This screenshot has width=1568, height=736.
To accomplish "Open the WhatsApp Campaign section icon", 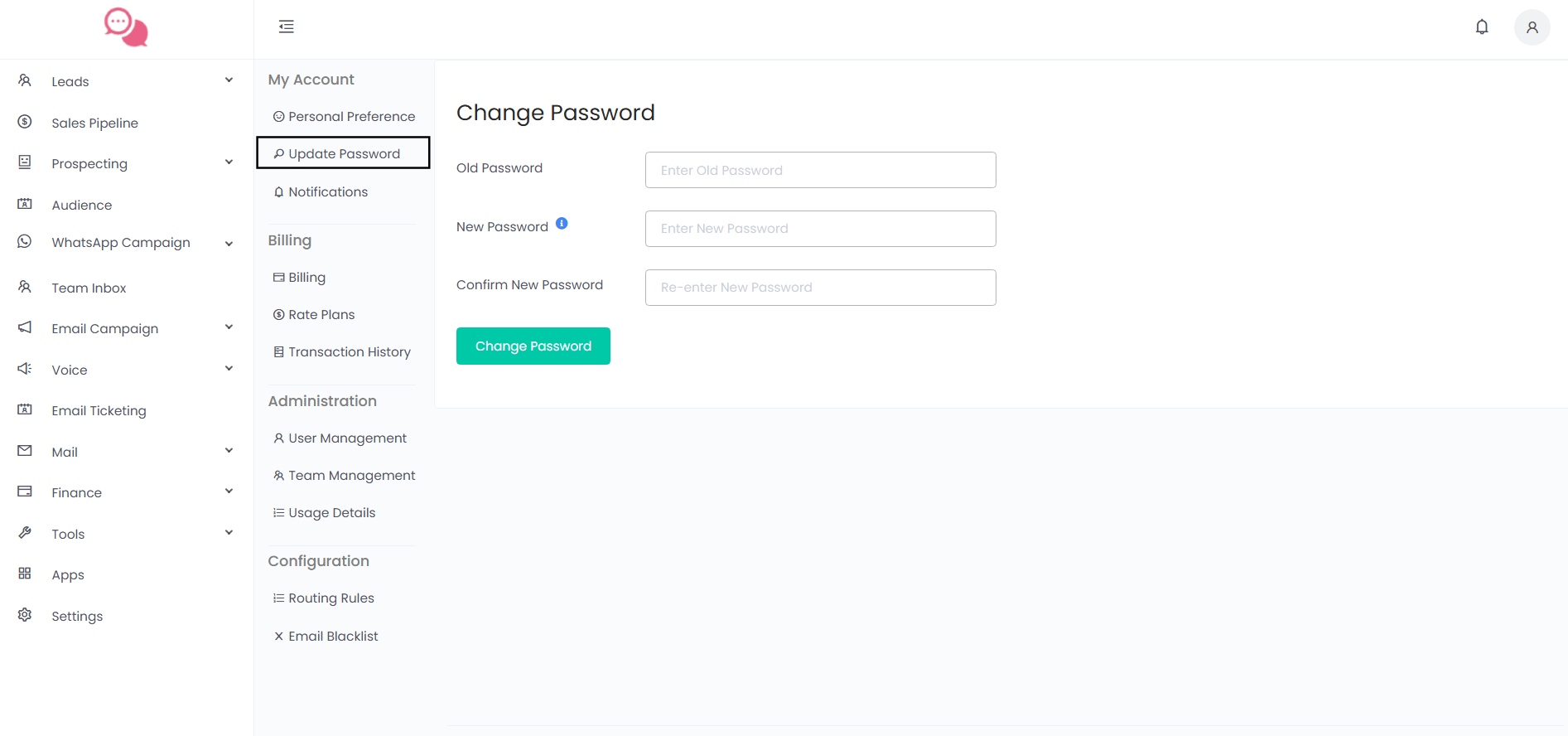I will (24, 242).
